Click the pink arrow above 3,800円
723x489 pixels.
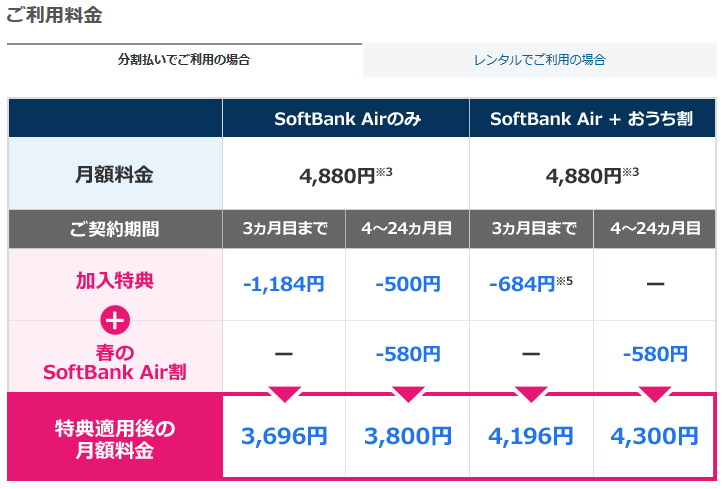click(x=408, y=395)
